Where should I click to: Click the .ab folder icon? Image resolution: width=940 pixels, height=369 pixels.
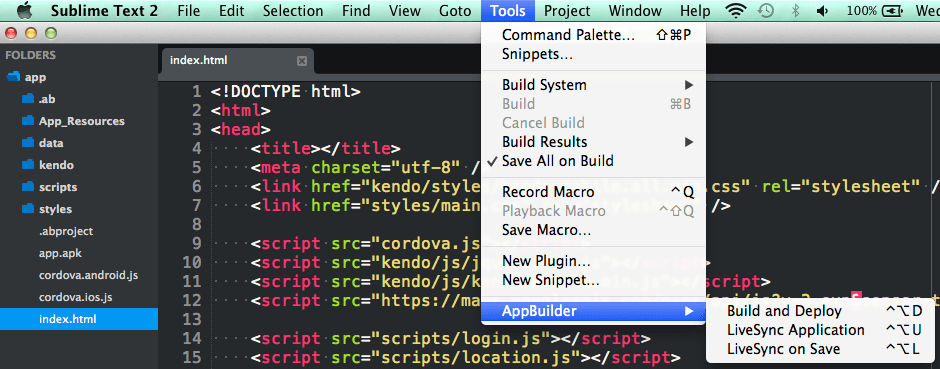(28, 98)
